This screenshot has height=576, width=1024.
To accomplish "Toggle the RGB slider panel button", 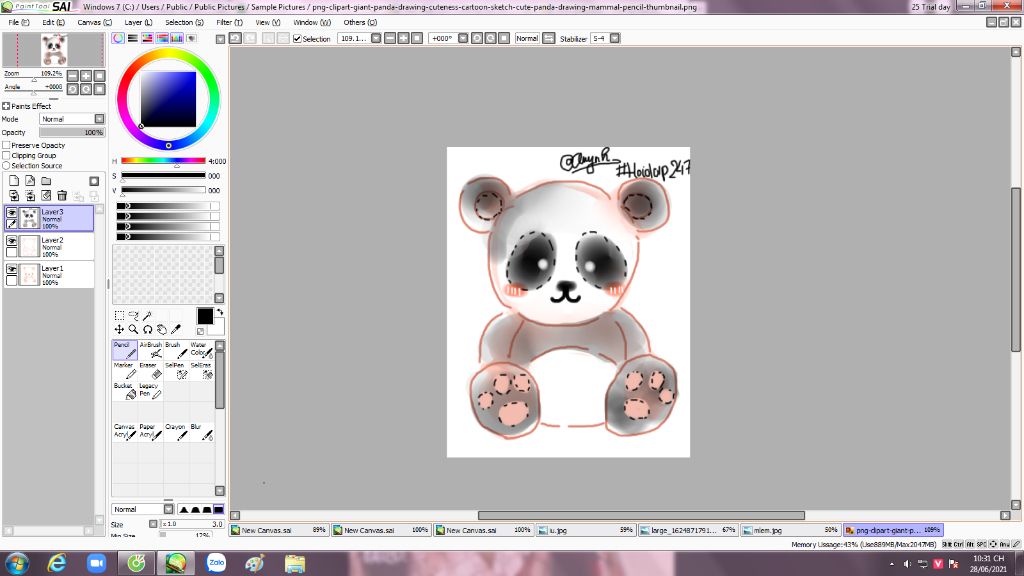I will [133, 39].
